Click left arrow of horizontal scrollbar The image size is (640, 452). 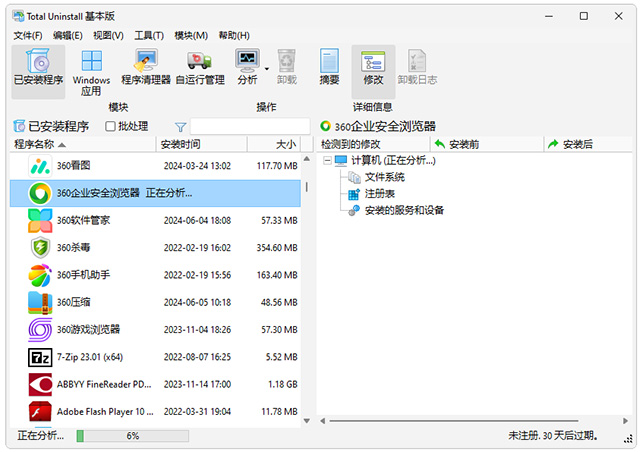tap(323, 421)
